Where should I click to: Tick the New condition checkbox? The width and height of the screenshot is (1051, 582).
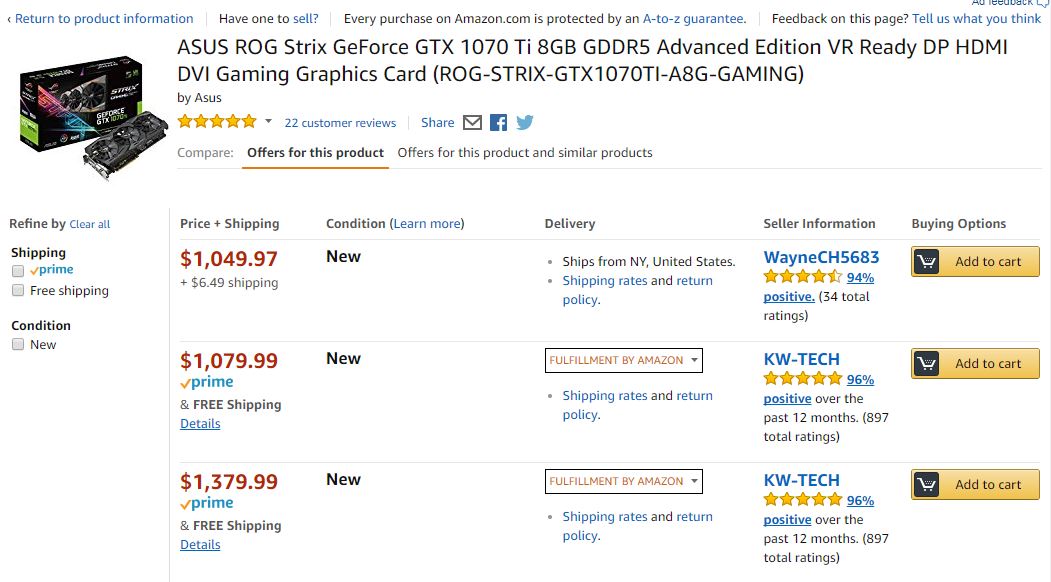tap(18, 345)
